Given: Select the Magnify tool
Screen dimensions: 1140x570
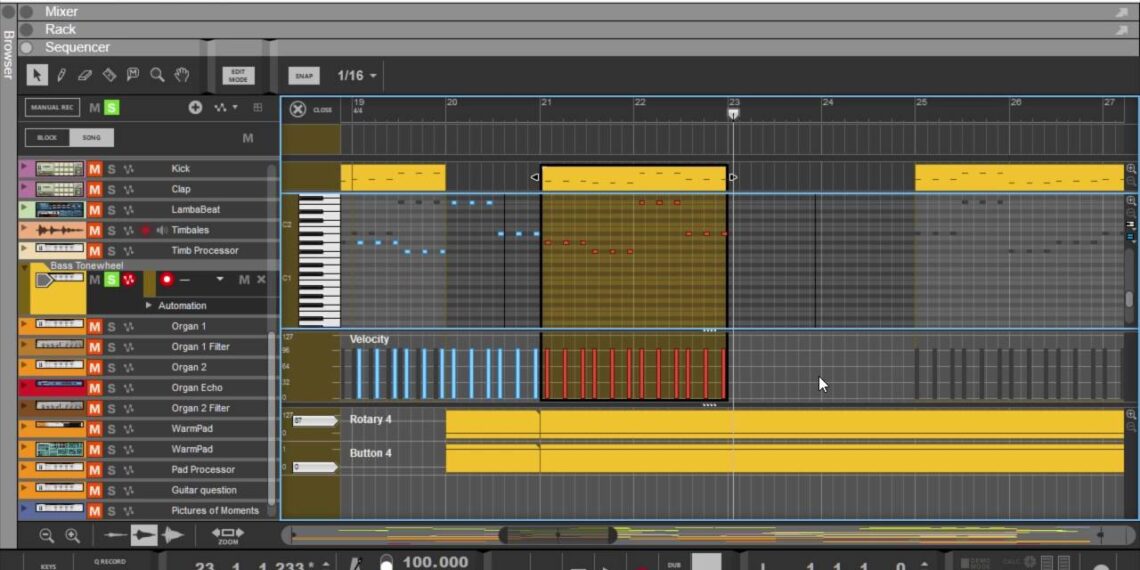Looking at the screenshot, I should (x=157, y=75).
